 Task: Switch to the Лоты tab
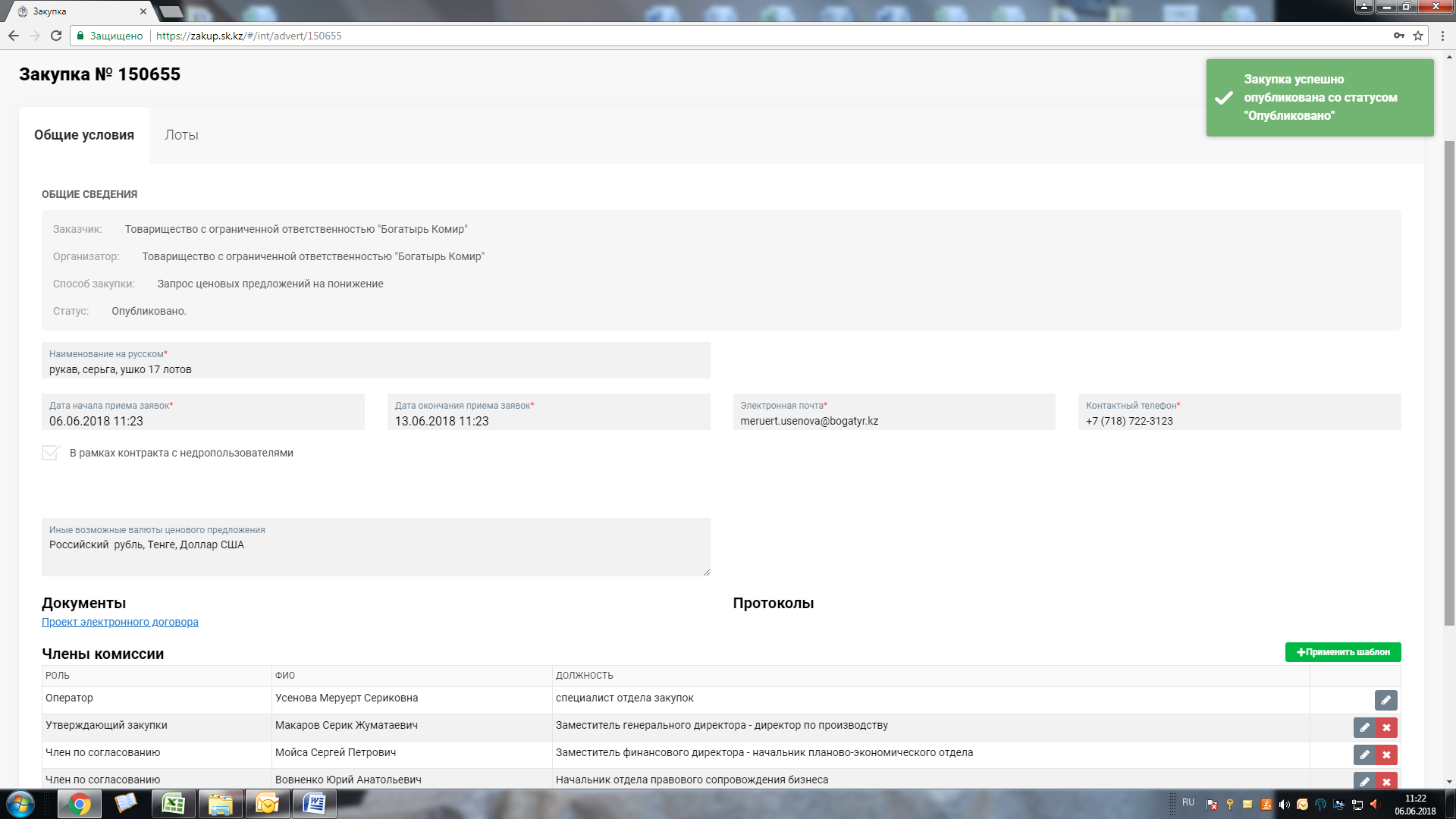[x=181, y=135]
